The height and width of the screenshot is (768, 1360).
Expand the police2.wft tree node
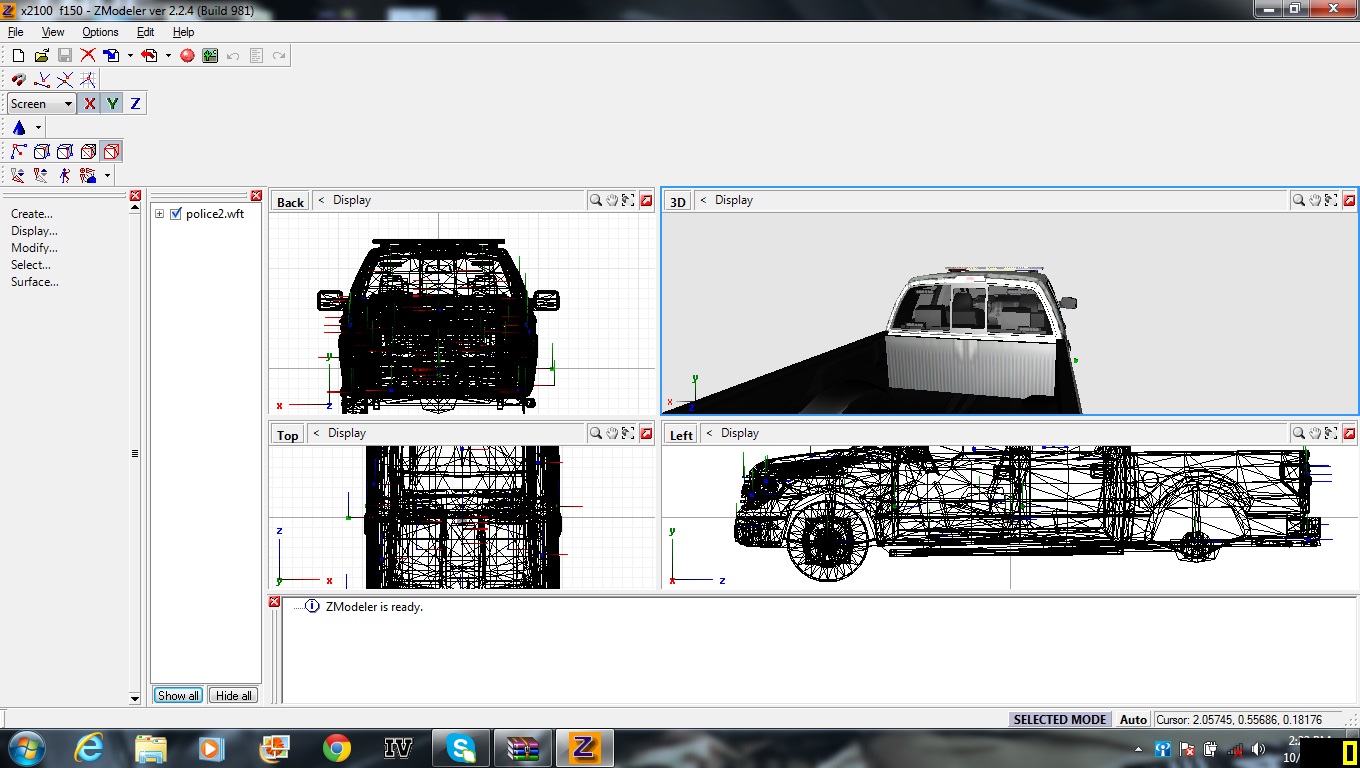159,214
